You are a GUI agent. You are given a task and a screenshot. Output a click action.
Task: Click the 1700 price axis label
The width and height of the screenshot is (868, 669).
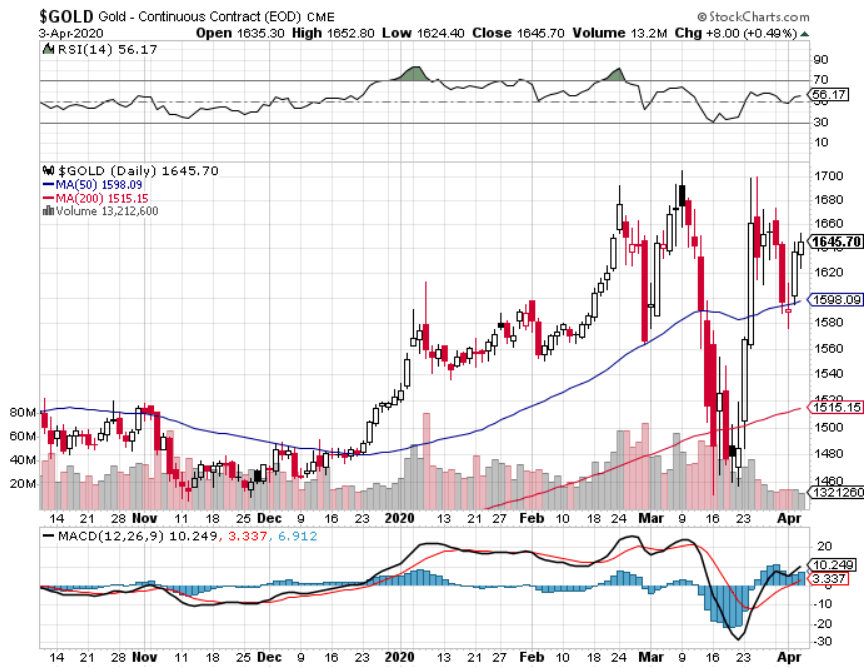pyautogui.click(x=829, y=176)
